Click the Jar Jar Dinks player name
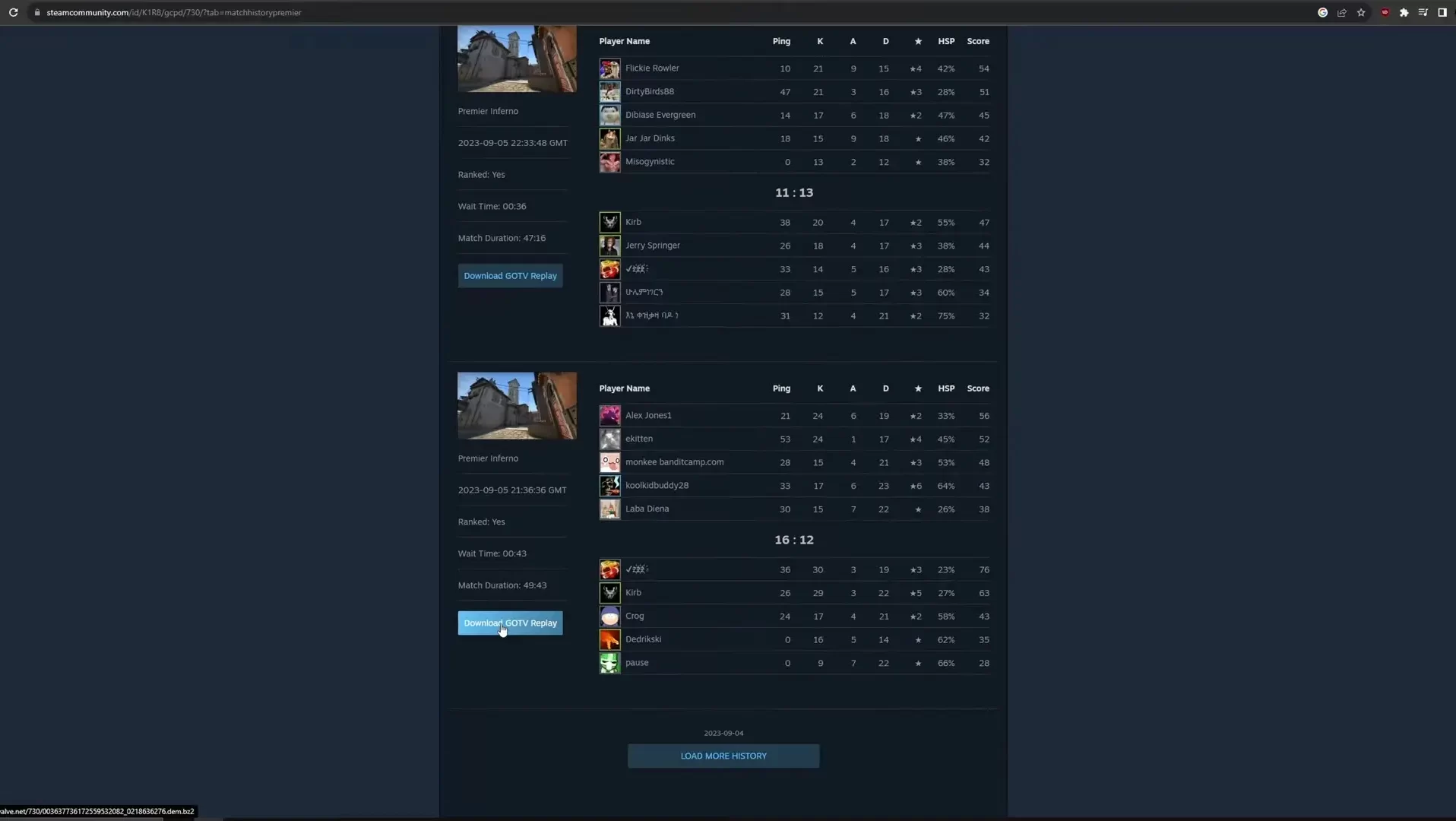 [x=650, y=138]
